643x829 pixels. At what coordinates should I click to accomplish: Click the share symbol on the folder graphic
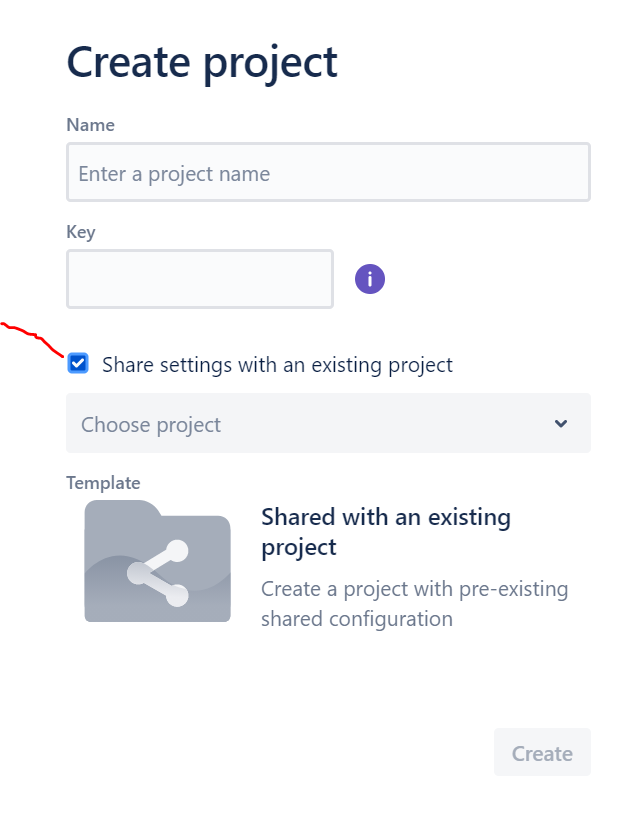[158, 573]
